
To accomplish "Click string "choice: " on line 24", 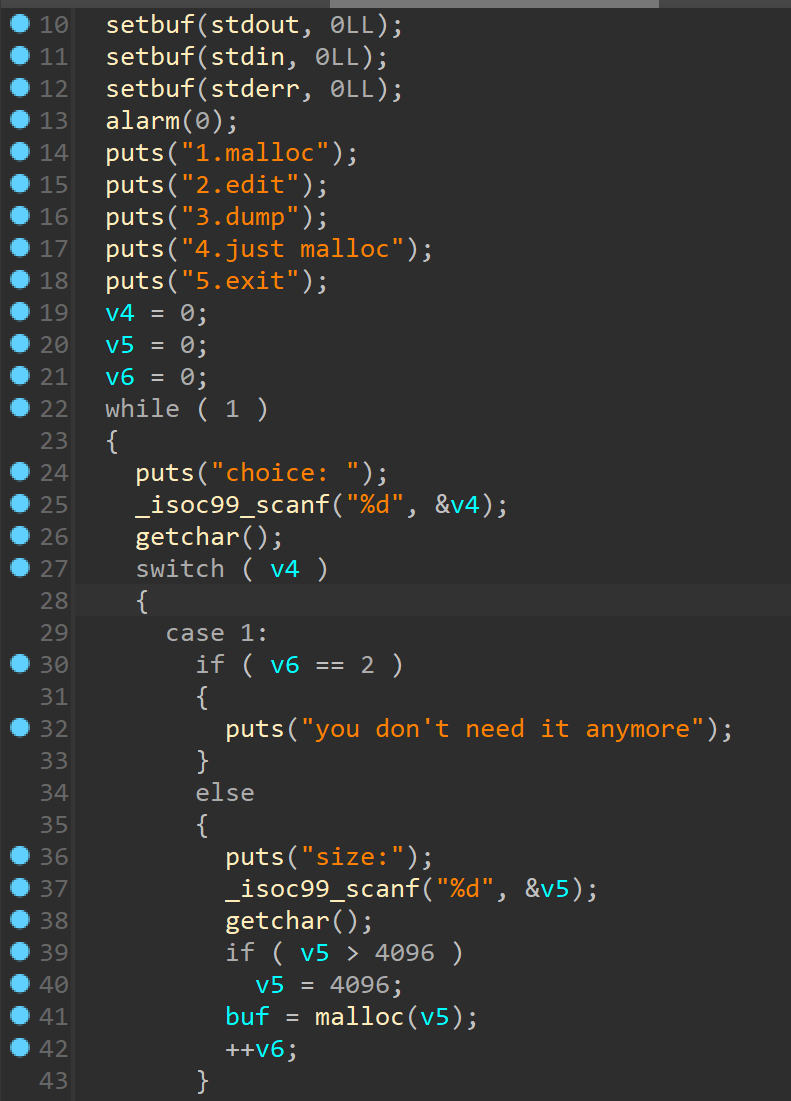I will tap(285, 473).
